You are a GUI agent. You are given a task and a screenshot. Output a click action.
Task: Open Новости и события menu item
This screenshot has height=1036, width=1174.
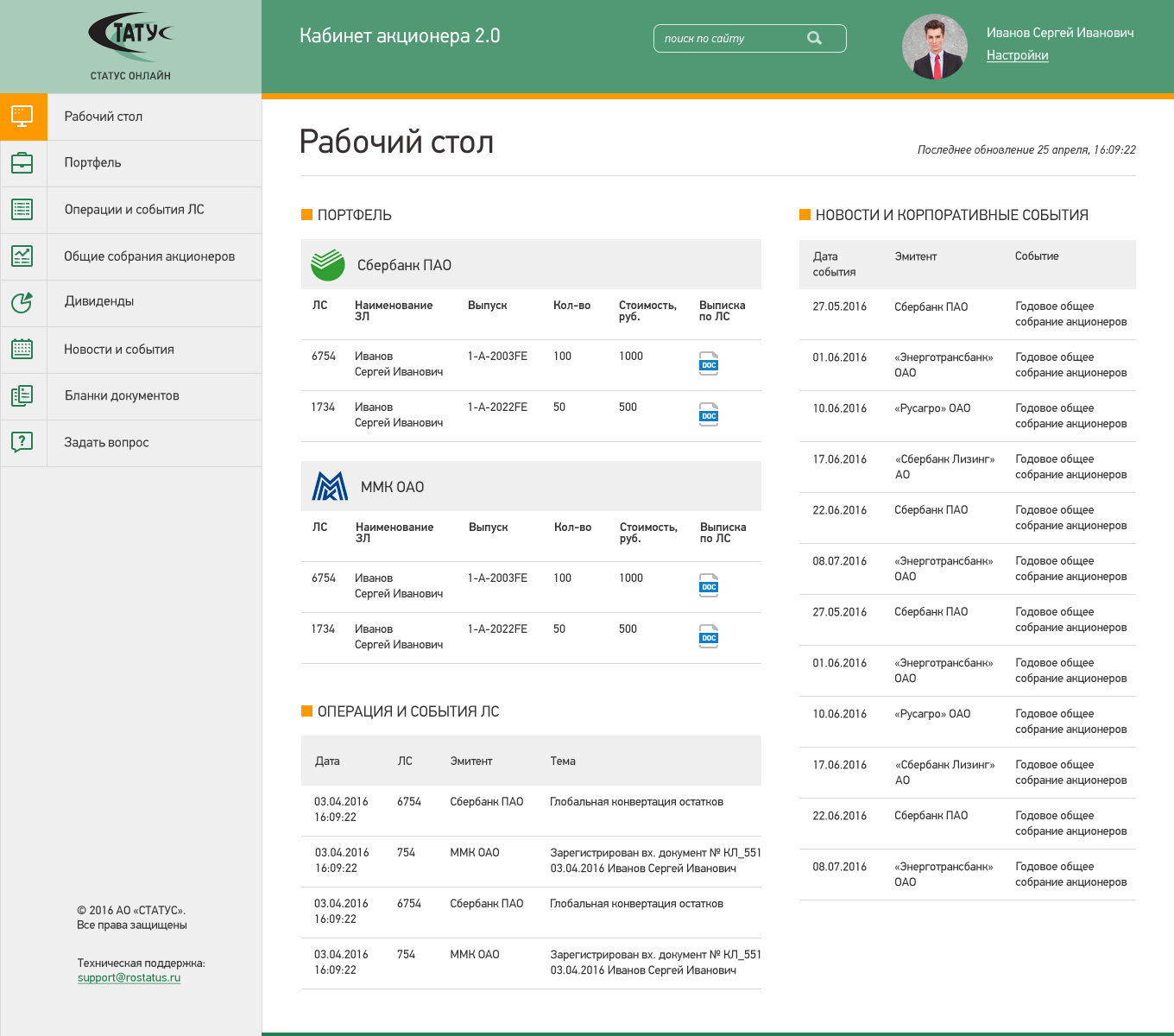click(x=131, y=350)
